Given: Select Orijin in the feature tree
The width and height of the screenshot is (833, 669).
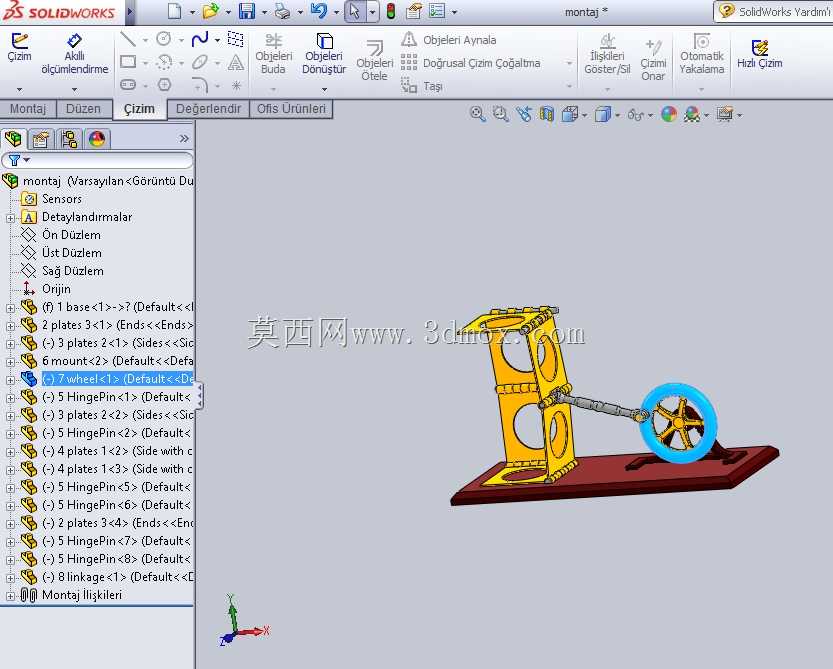Looking at the screenshot, I should (56, 289).
